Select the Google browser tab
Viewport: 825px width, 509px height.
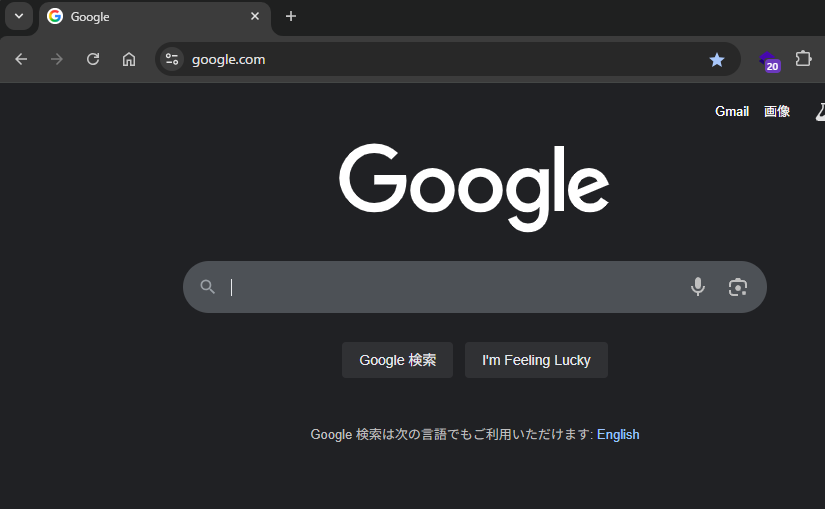pyautogui.click(x=155, y=17)
